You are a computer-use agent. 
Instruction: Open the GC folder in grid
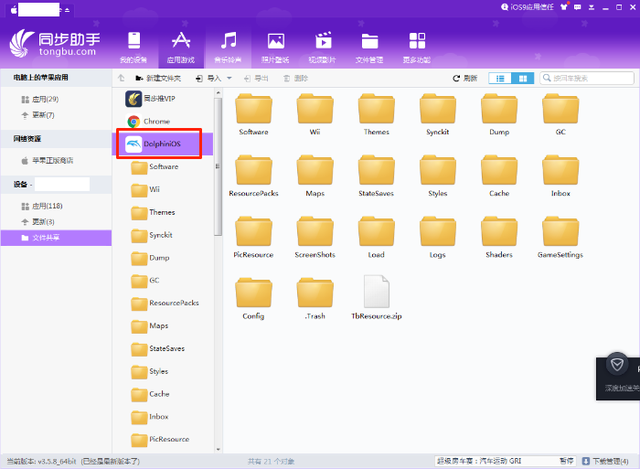point(560,114)
